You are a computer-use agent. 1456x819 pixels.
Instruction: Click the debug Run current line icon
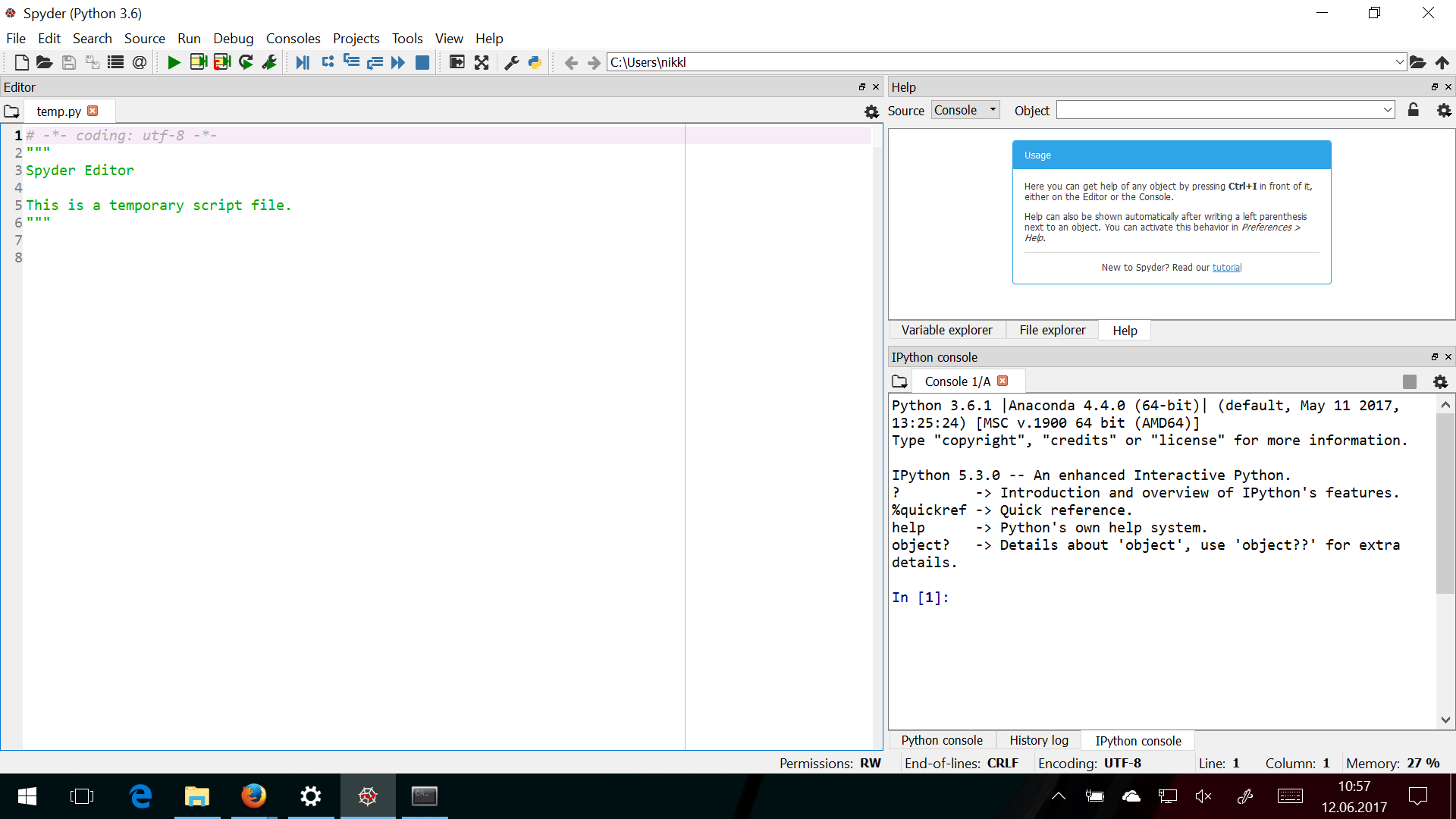click(328, 62)
